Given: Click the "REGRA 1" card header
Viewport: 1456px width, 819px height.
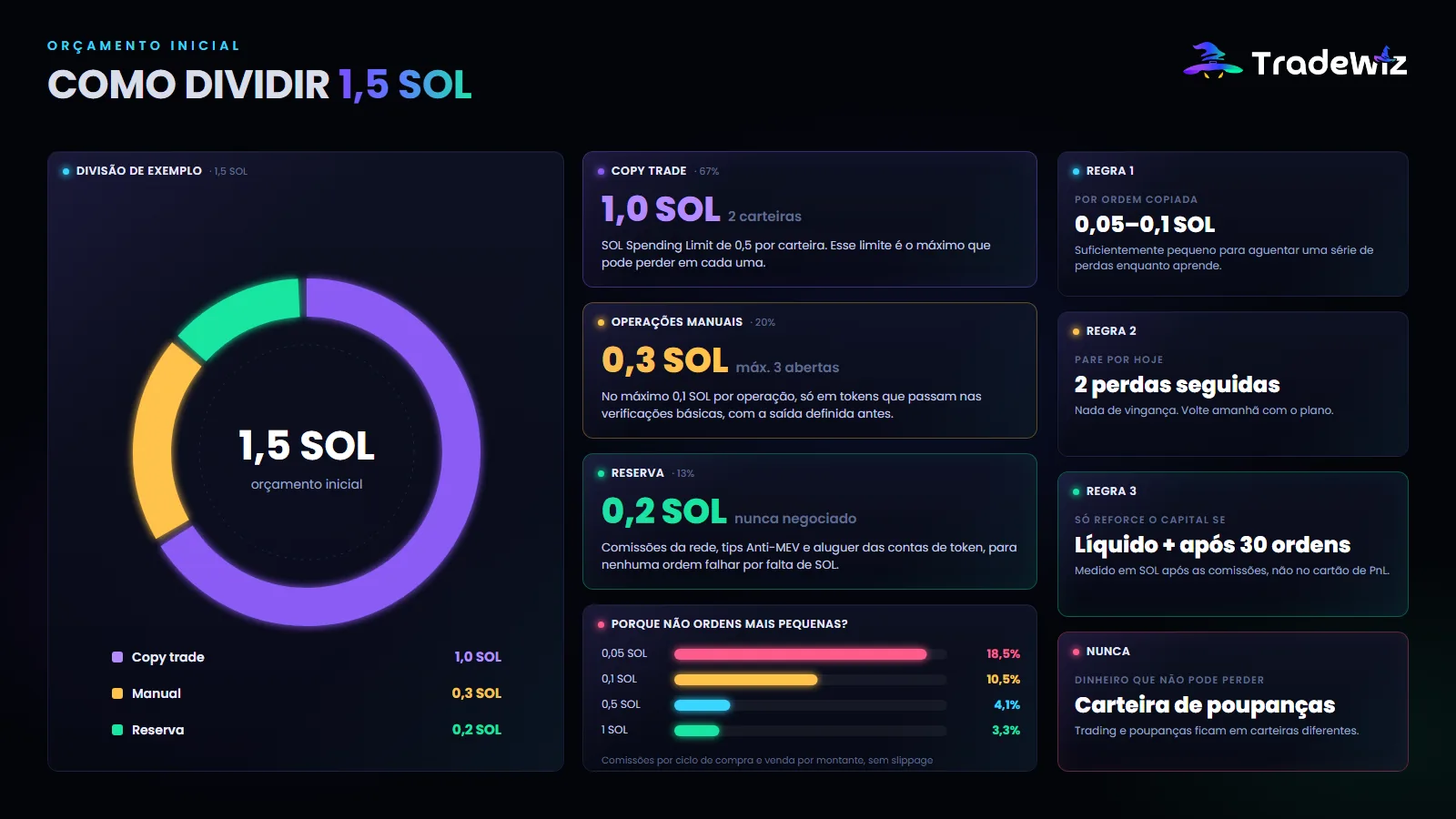Looking at the screenshot, I should [1110, 171].
